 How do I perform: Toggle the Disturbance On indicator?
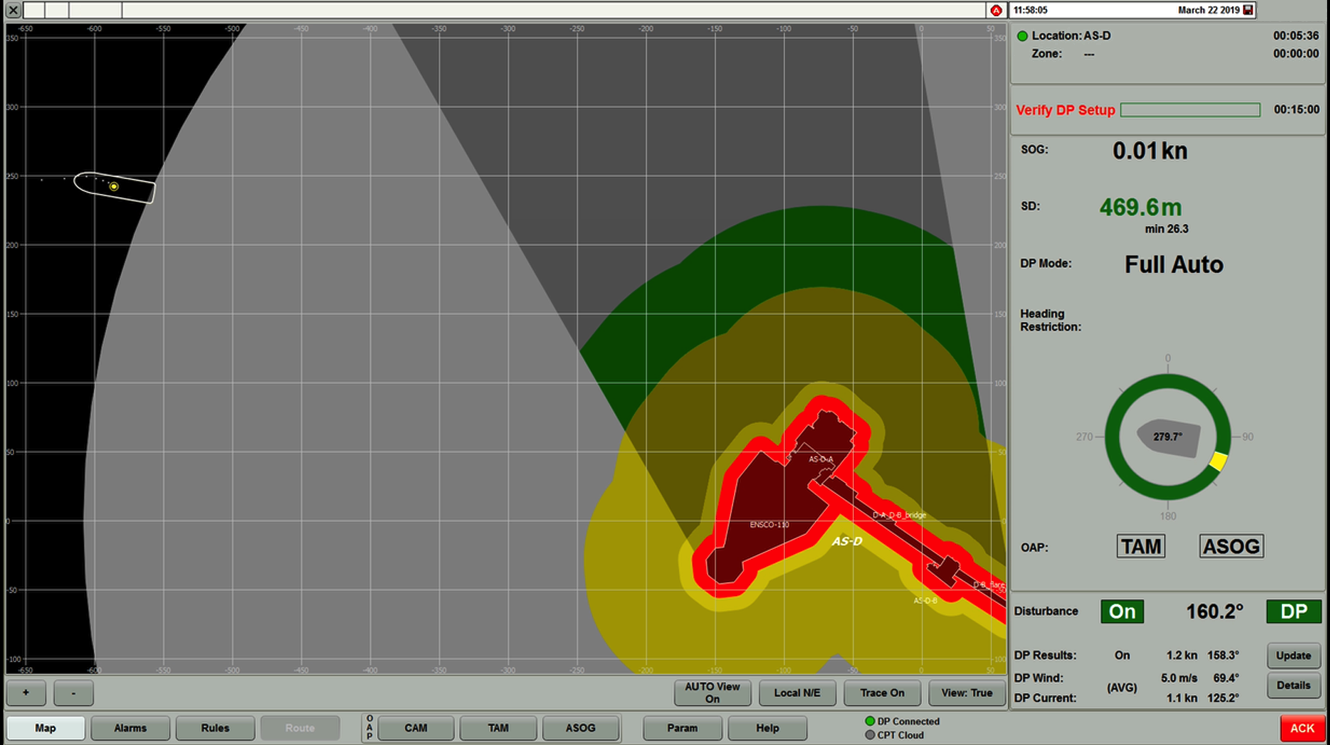[1122, 612]
